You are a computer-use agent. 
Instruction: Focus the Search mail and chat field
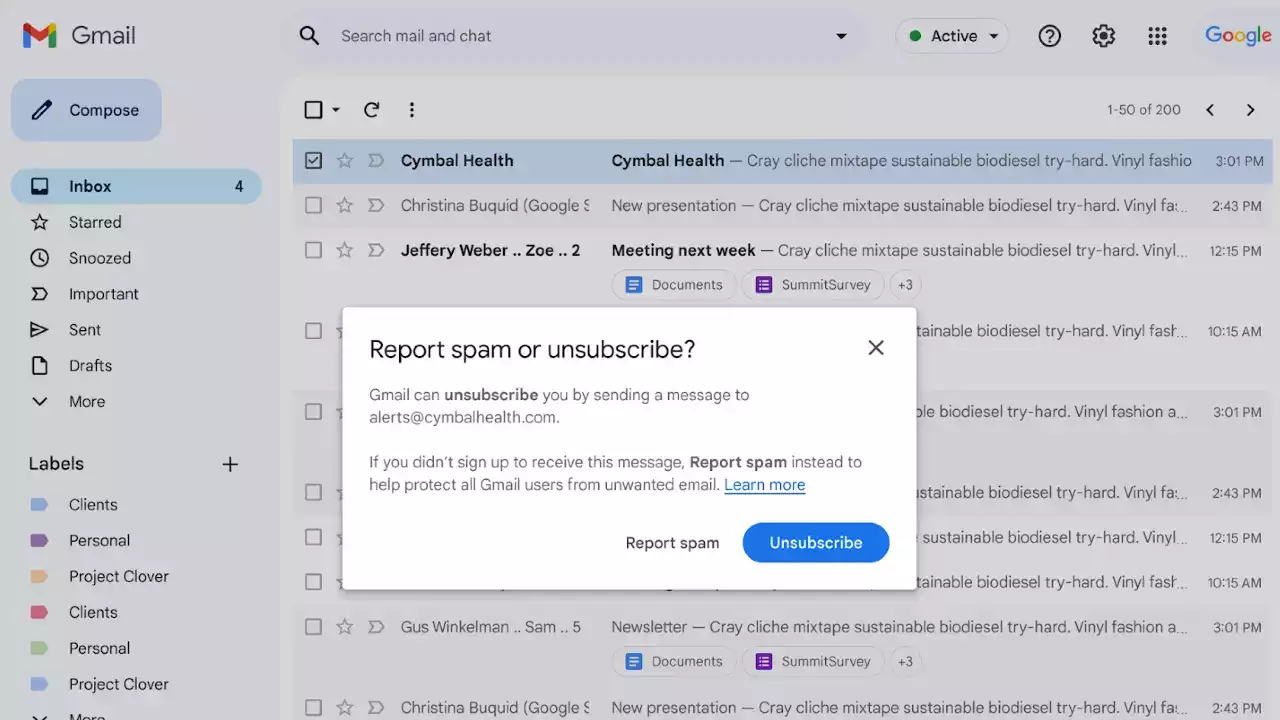(580, 36)
